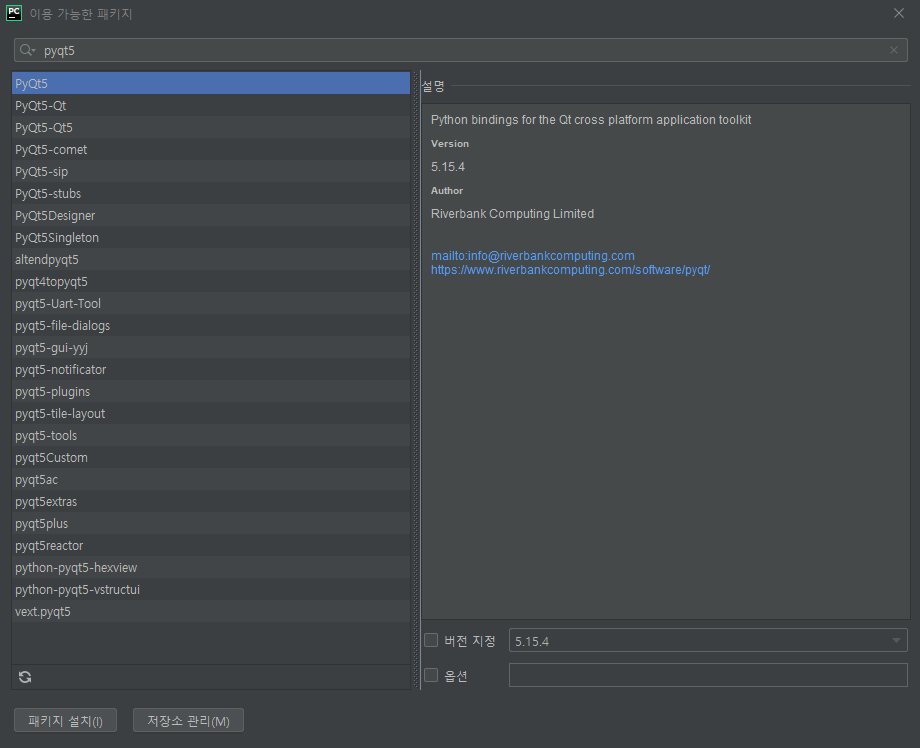Select the pyqt5-plugins package
This screenshot has height=748, width=920.
(211, 391)
